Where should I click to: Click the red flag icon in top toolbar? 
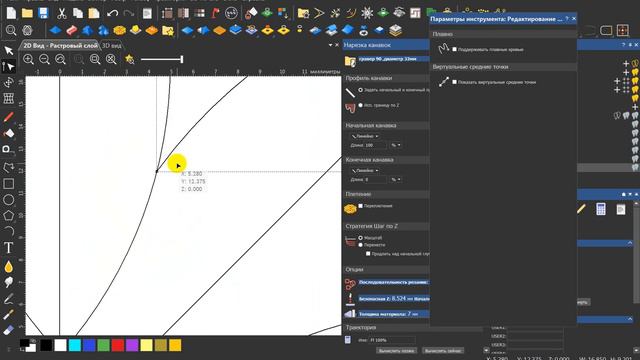coord(216,13)
